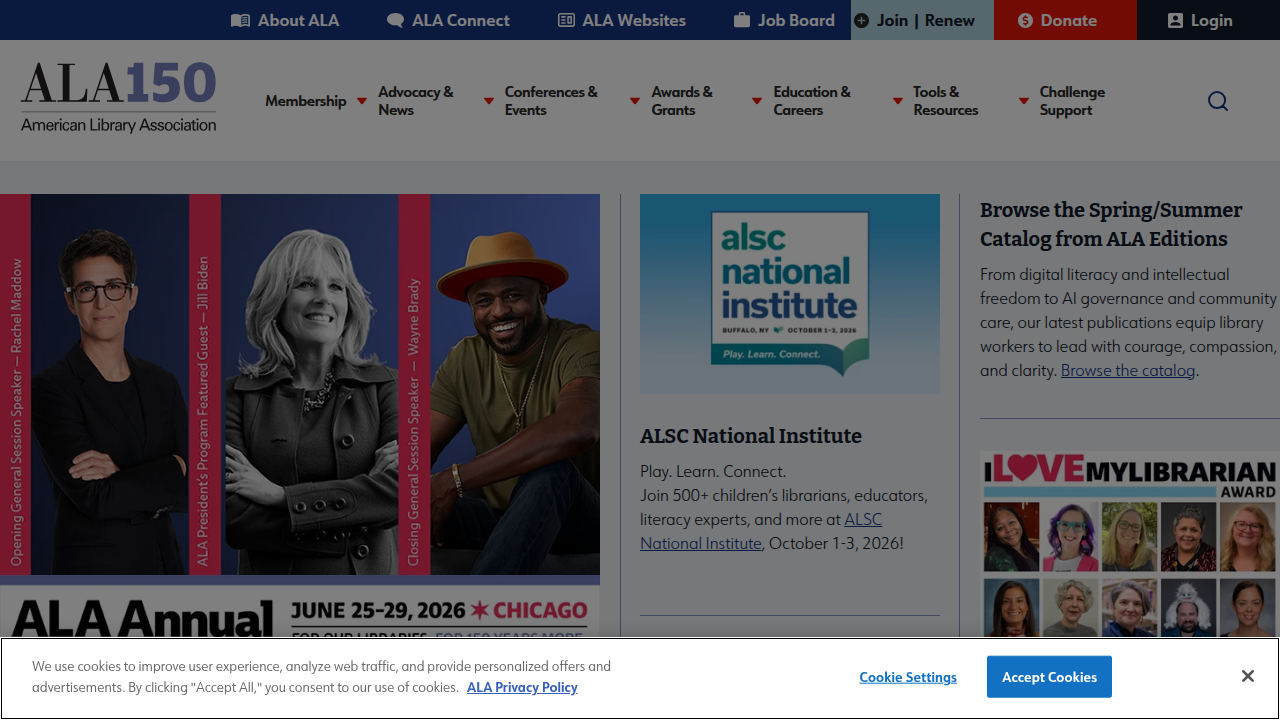Image resolution: width=1280 pixels, height=720 pixels.
Task: Click the Browse the Spring/Summer Catalog heading
Action: click(x=1111, y=224)
